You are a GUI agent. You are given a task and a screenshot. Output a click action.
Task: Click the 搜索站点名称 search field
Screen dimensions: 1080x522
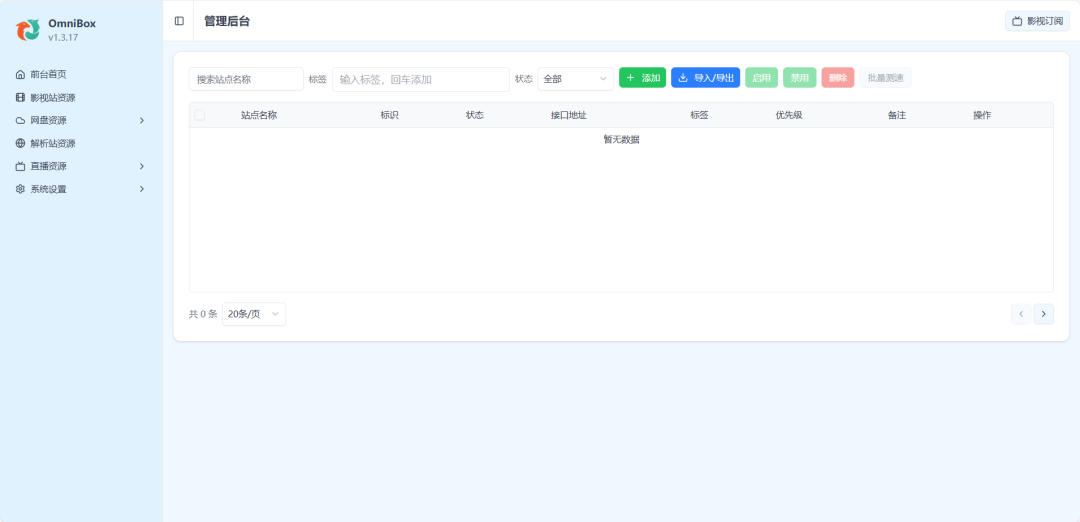pos(246,79)
